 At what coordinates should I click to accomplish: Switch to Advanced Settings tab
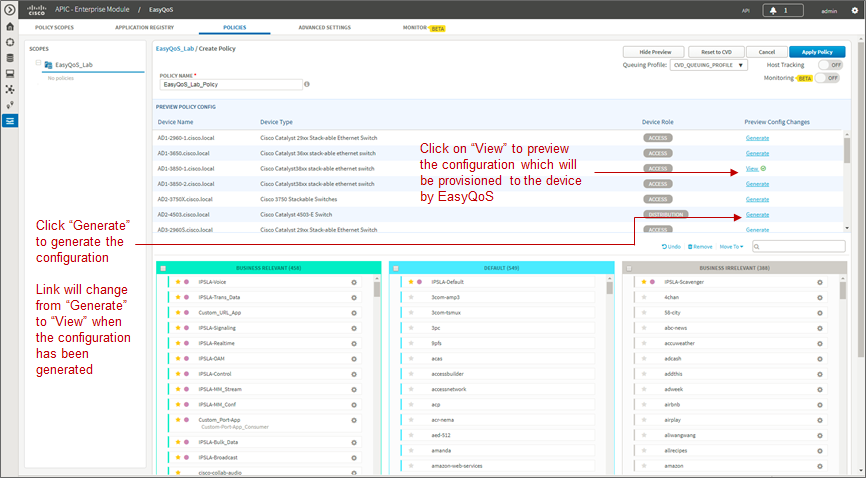(x=325, y=28)
